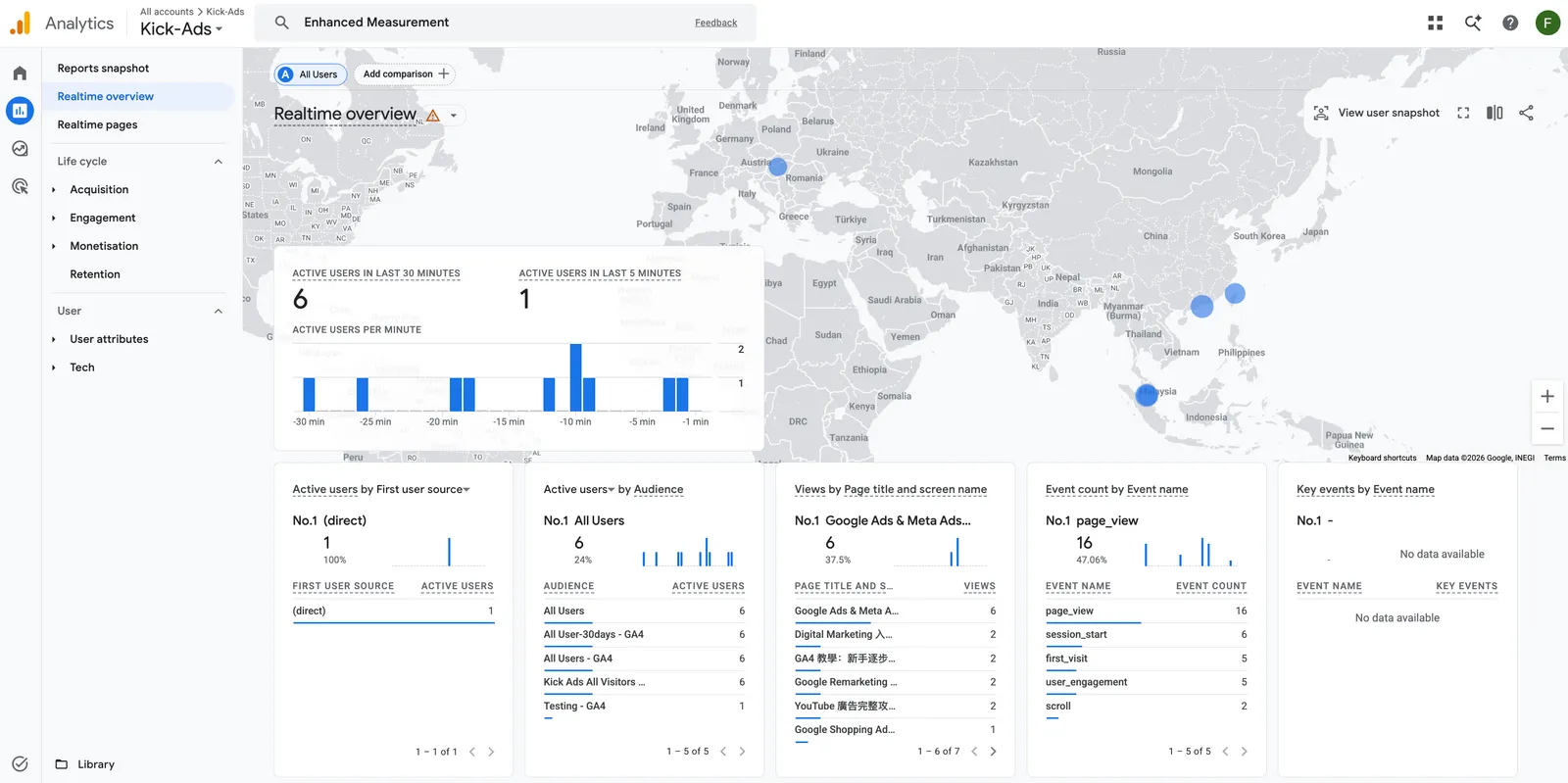This screenshot has height=783, width=1568.
Task: Click the user bubble near Malaysia
Action: click(x=1147, y=395)
